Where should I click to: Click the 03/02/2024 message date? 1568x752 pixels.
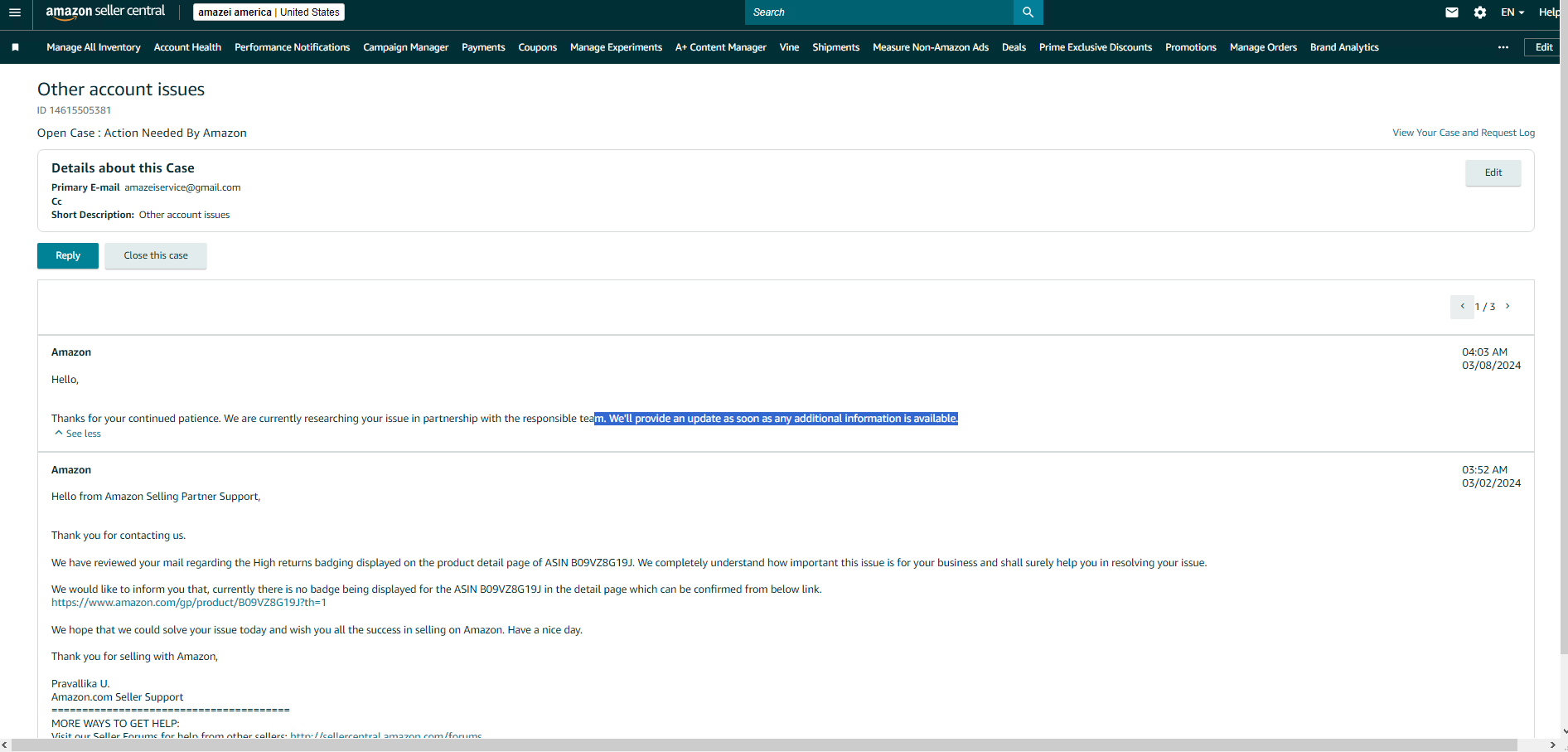(x=1491, y=483)
